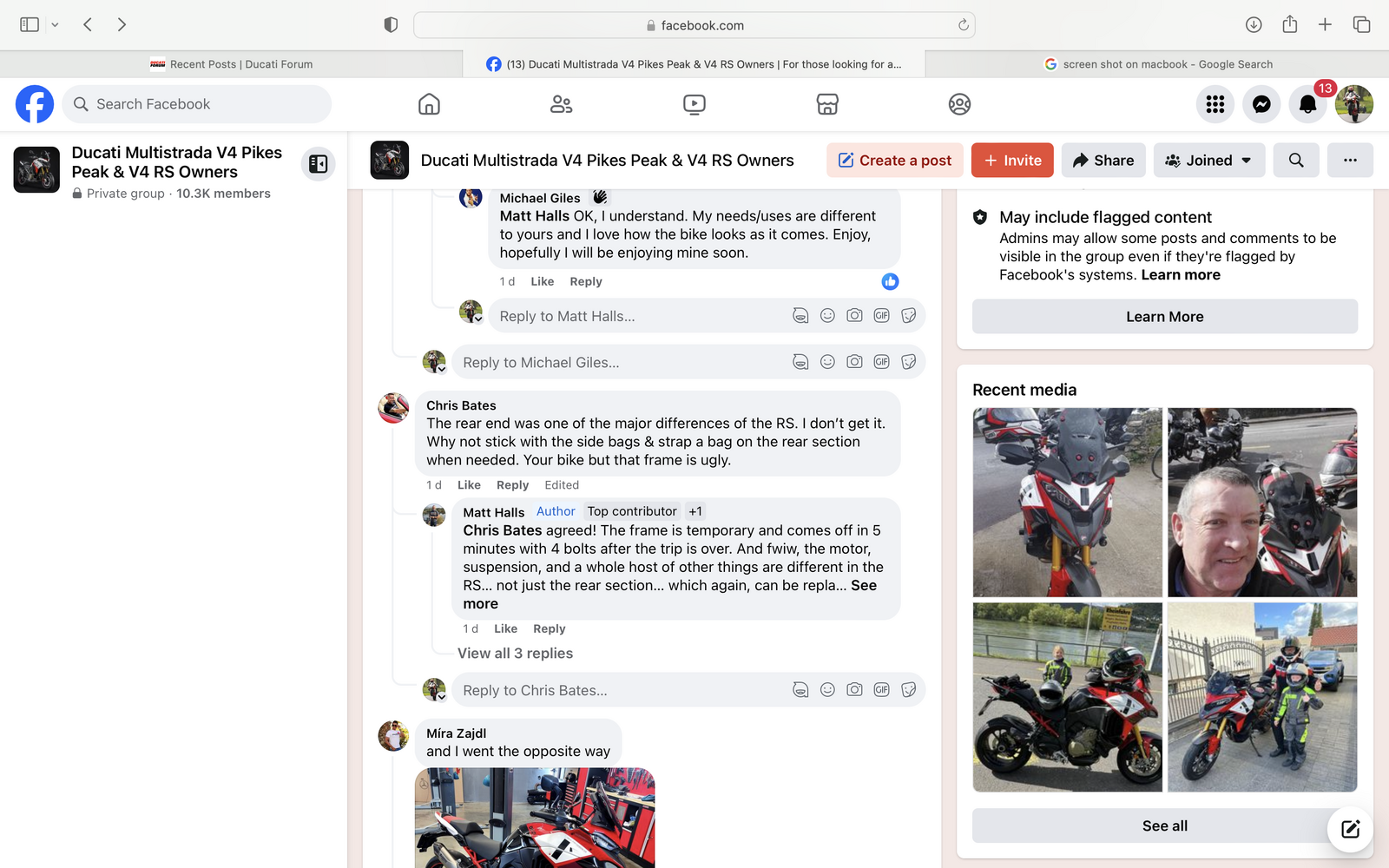This screenshot has width=1389, height=868.
Task: Add sticker in Reply to Matt Halls
Action: coord(908,315)
